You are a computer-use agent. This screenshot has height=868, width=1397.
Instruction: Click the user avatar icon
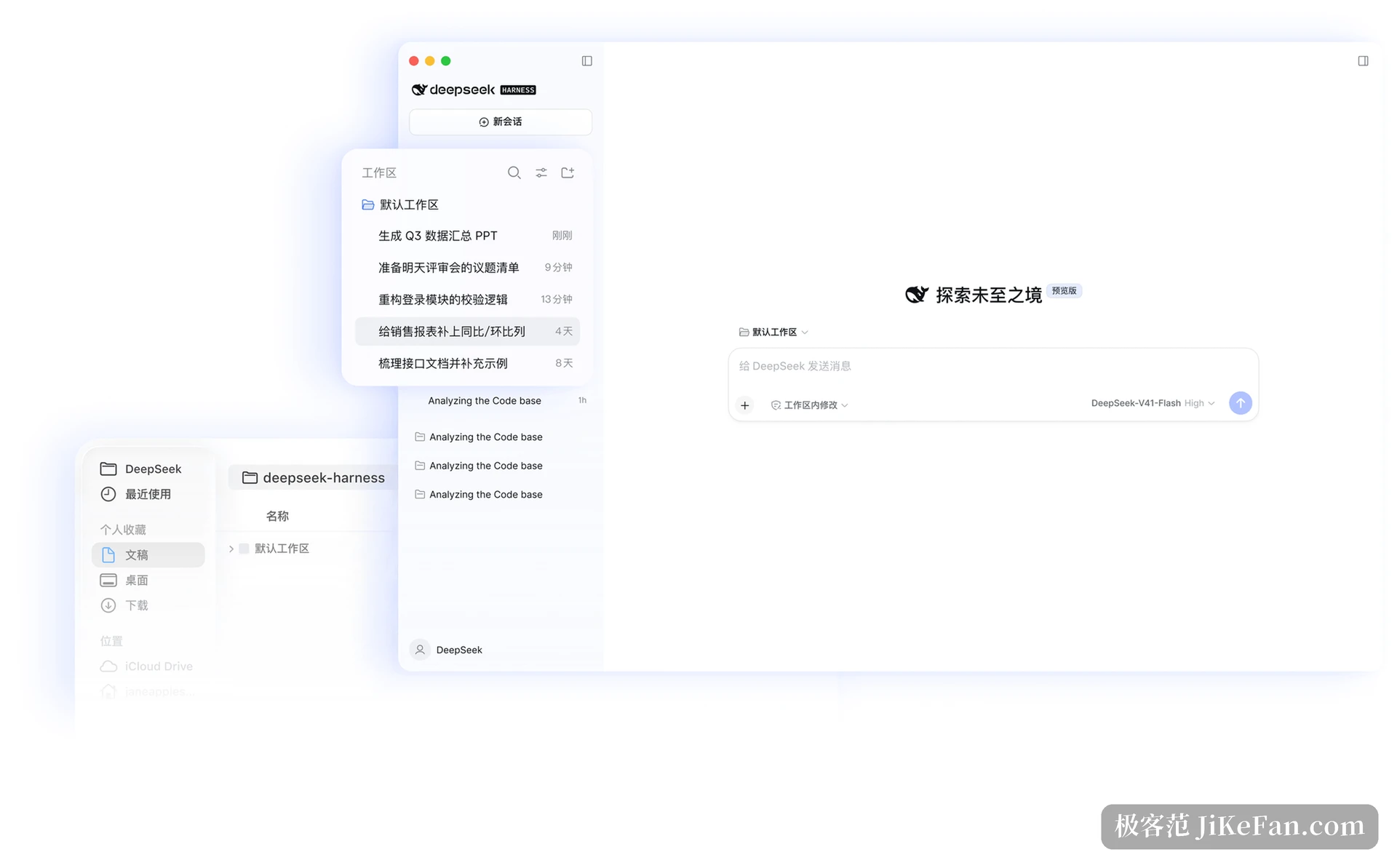click(x=420, y=650)
